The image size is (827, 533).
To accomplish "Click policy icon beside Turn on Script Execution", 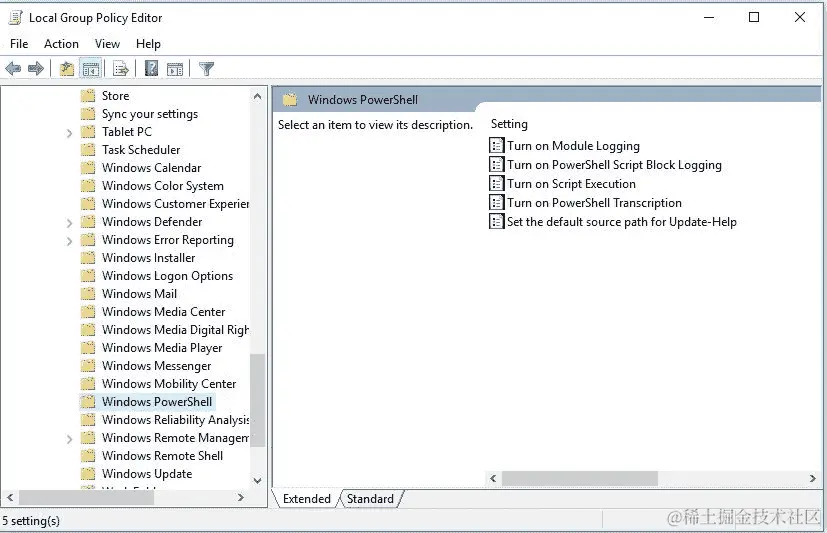I will [496, 183].
